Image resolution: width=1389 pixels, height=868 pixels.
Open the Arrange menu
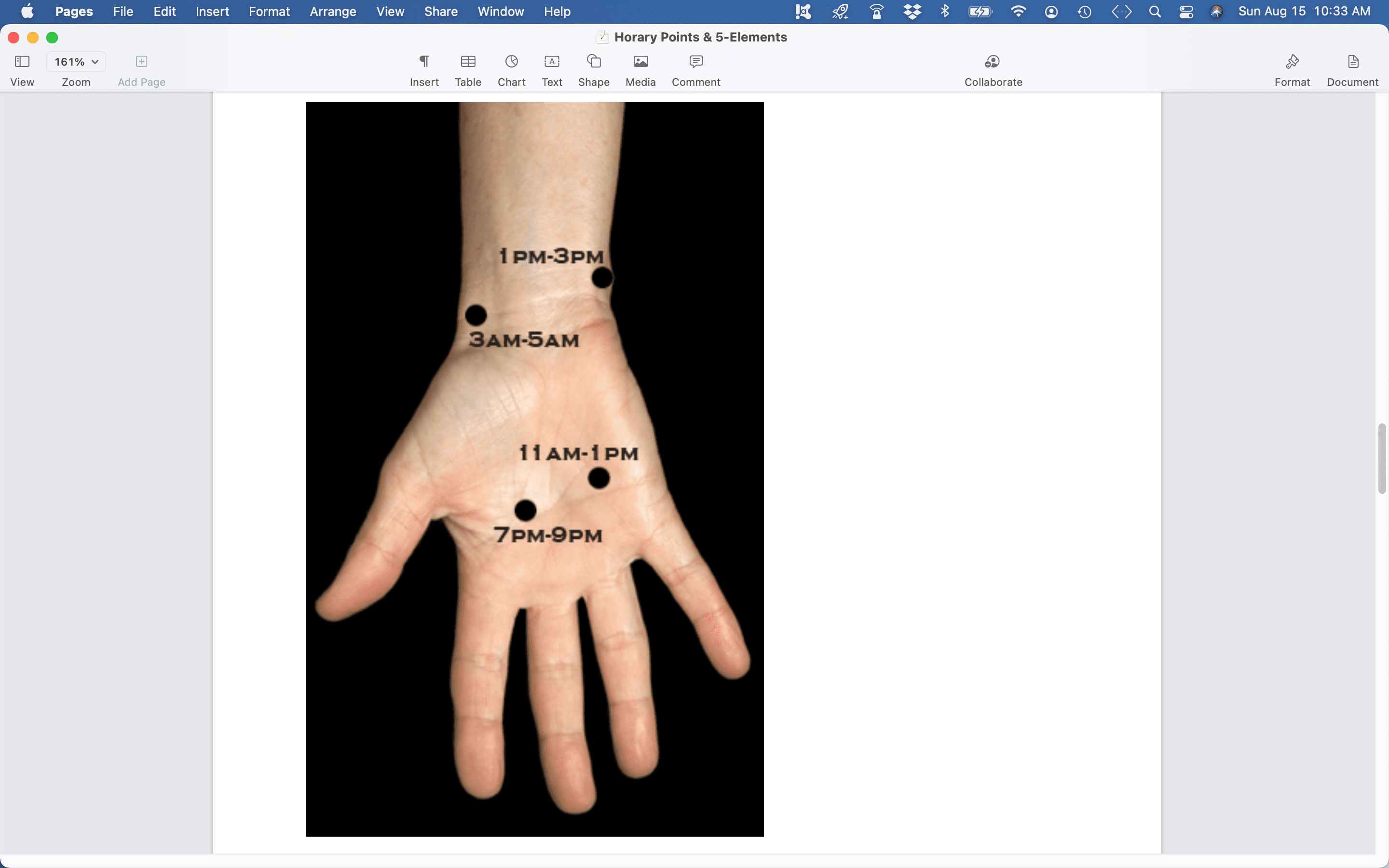coord(332,12)
